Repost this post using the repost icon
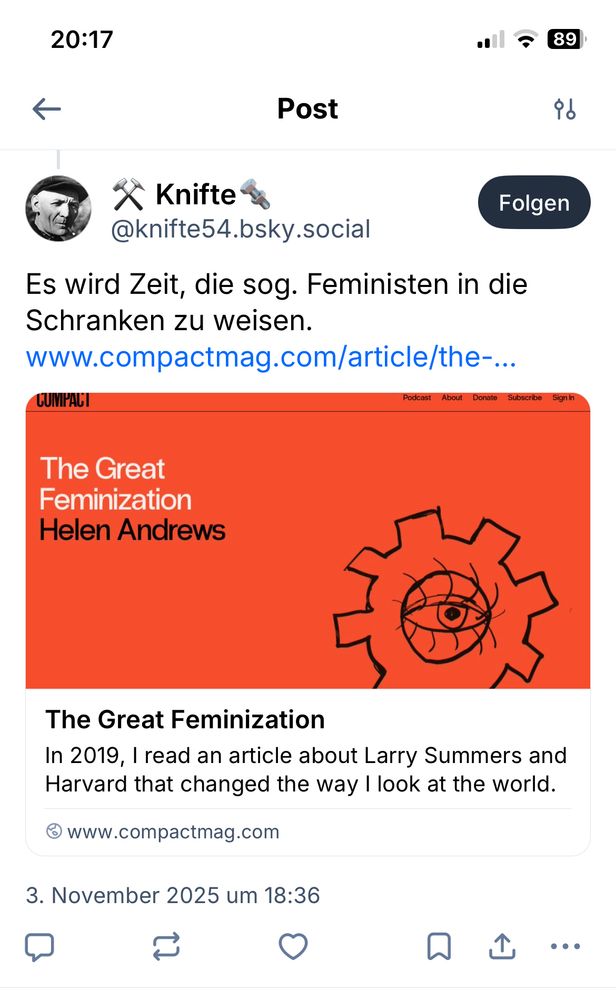This screenshot has height=1000, width=616. pos(166,945)
